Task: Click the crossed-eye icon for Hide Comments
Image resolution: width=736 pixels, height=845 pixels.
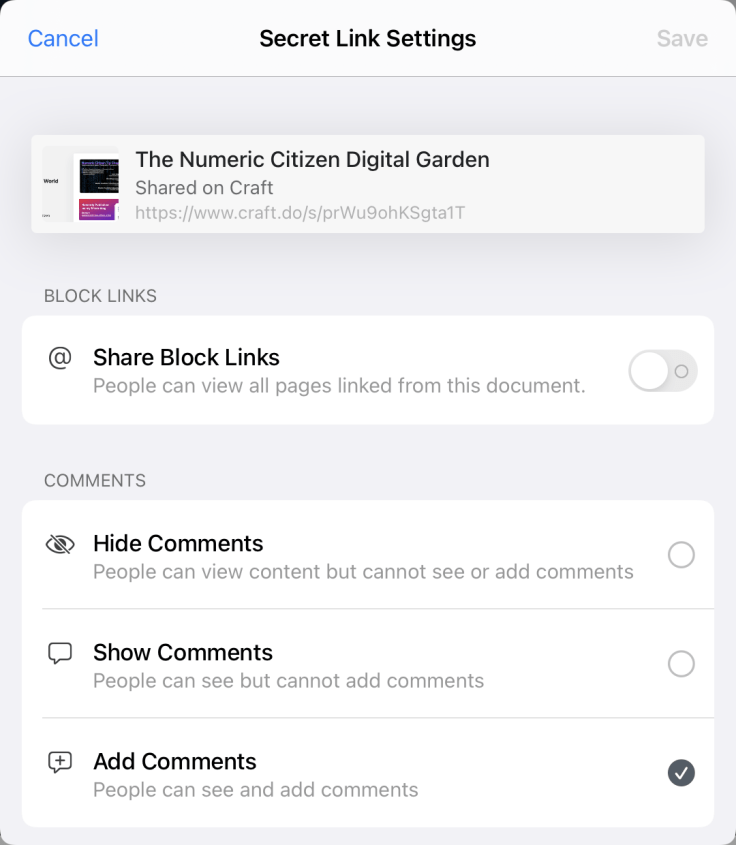Action: (x=60, y=544)
